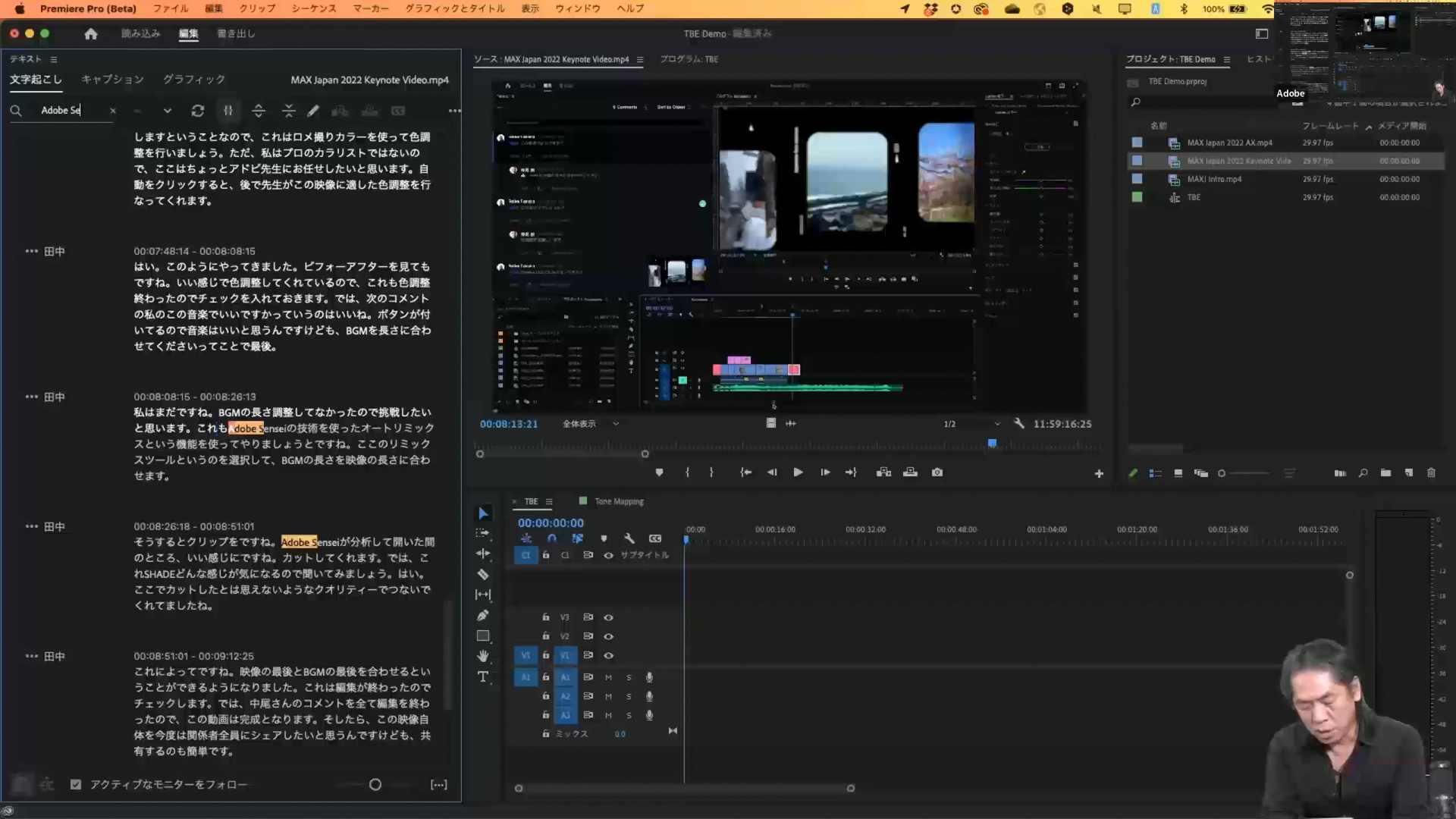
Task: Open the search next-result dropdown arrow
Action: (x=168, y=111)
